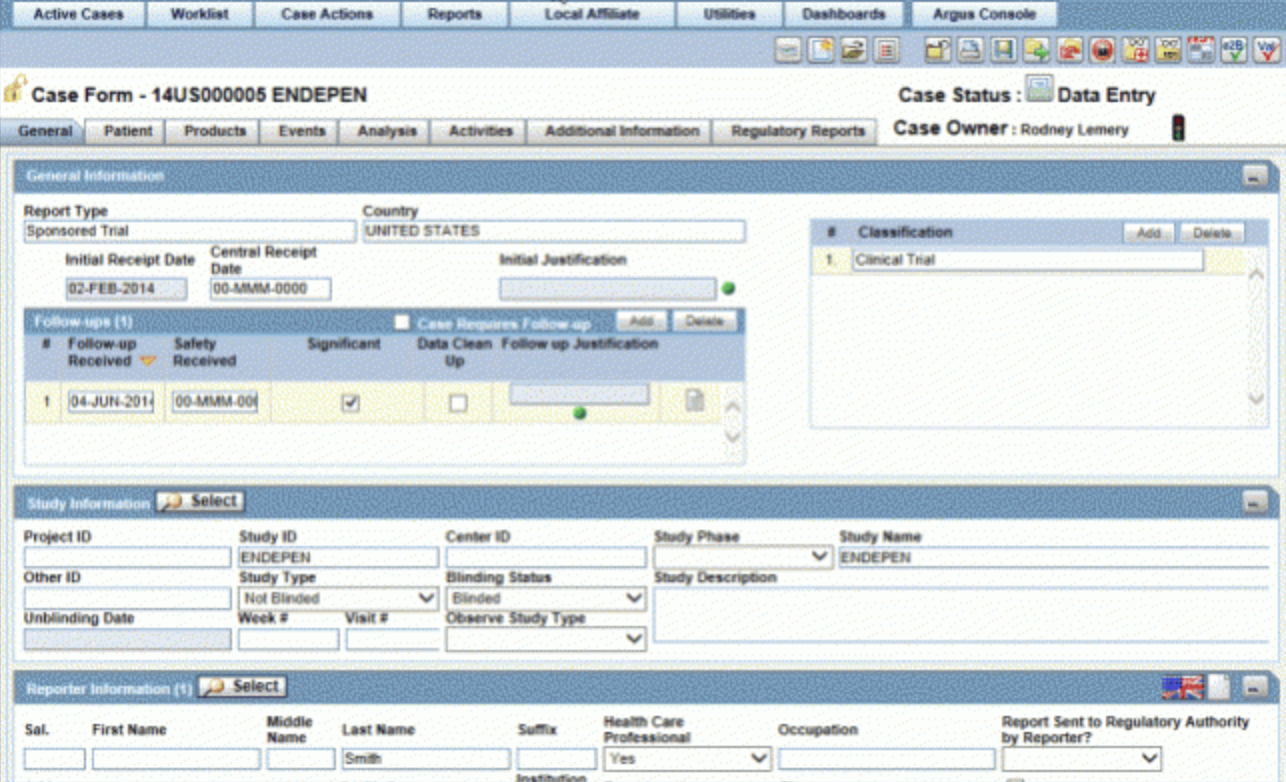Click the traffic light icon beside Case Owner
The image size is (1286, 782).
click(1179, 128)
